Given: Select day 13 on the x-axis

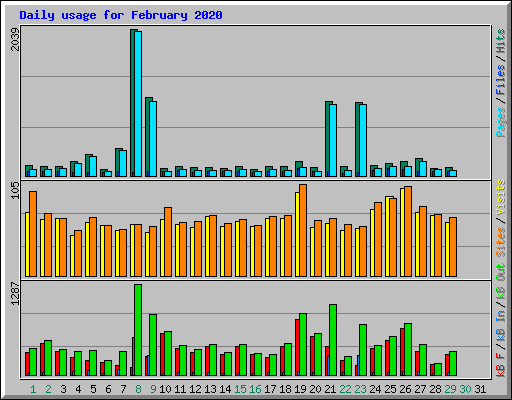Looking at the screenshot, I should tap(210, 389).
